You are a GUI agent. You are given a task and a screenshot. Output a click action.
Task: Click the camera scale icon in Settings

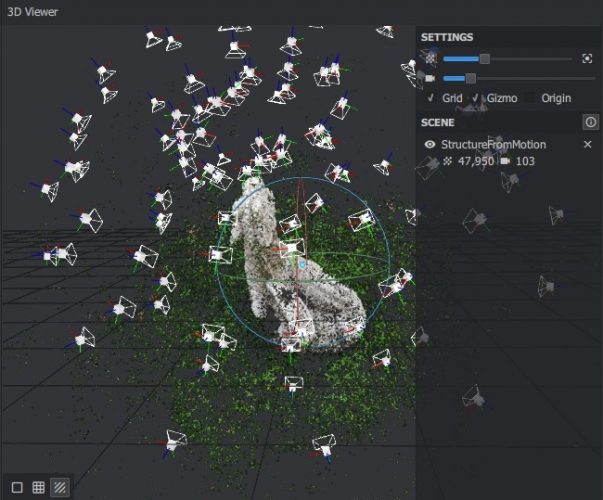tap(430, 78)
